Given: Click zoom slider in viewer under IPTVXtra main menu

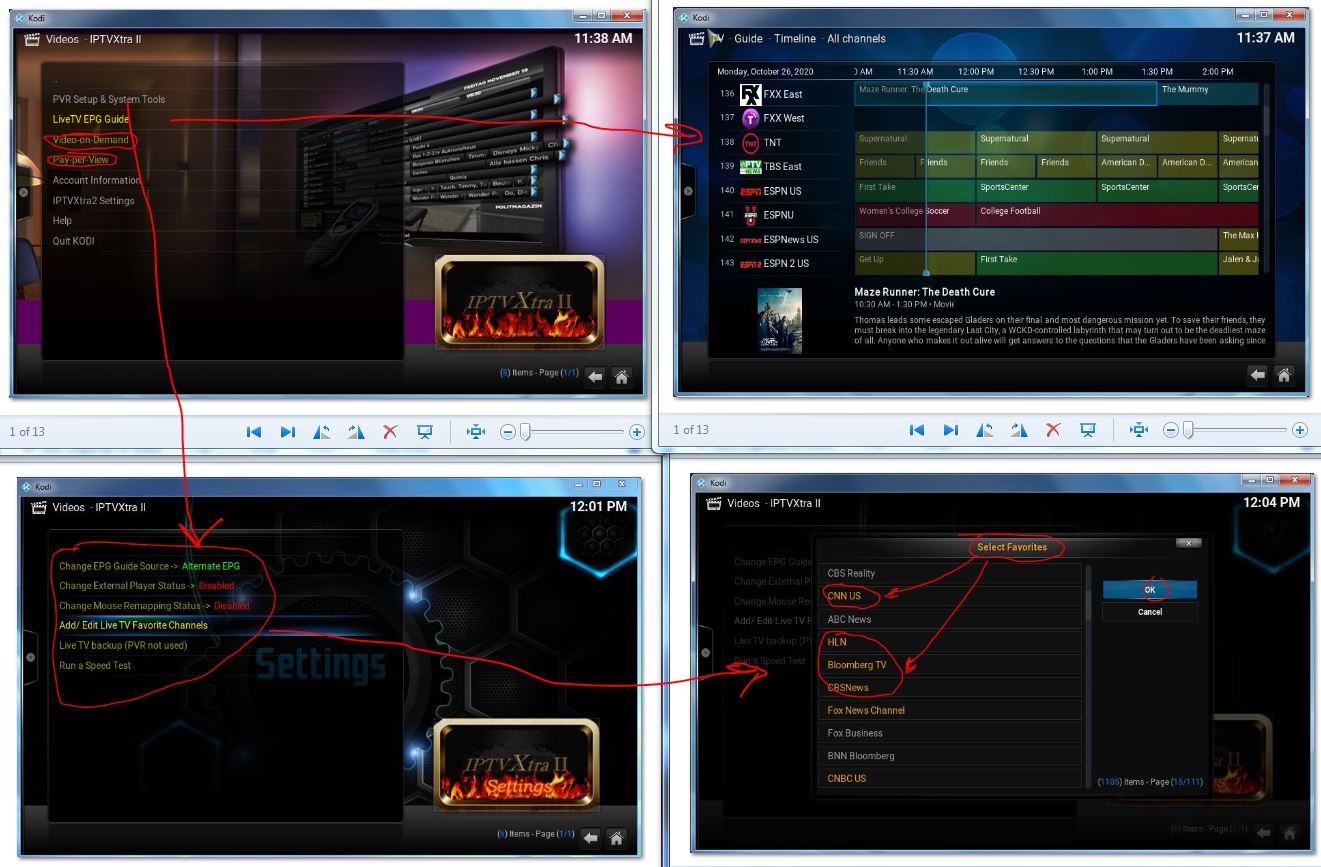Looking at the screenshot, I should pos(524,432).
